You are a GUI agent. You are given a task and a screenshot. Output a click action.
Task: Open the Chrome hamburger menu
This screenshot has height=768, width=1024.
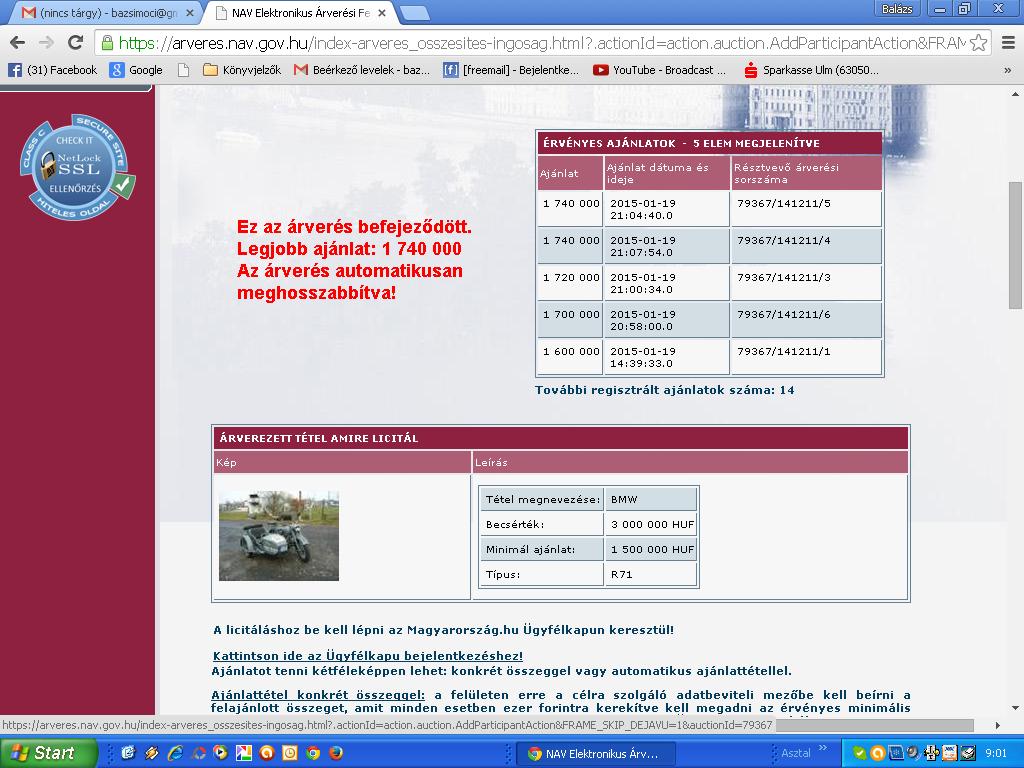(x=1004, y=43)
